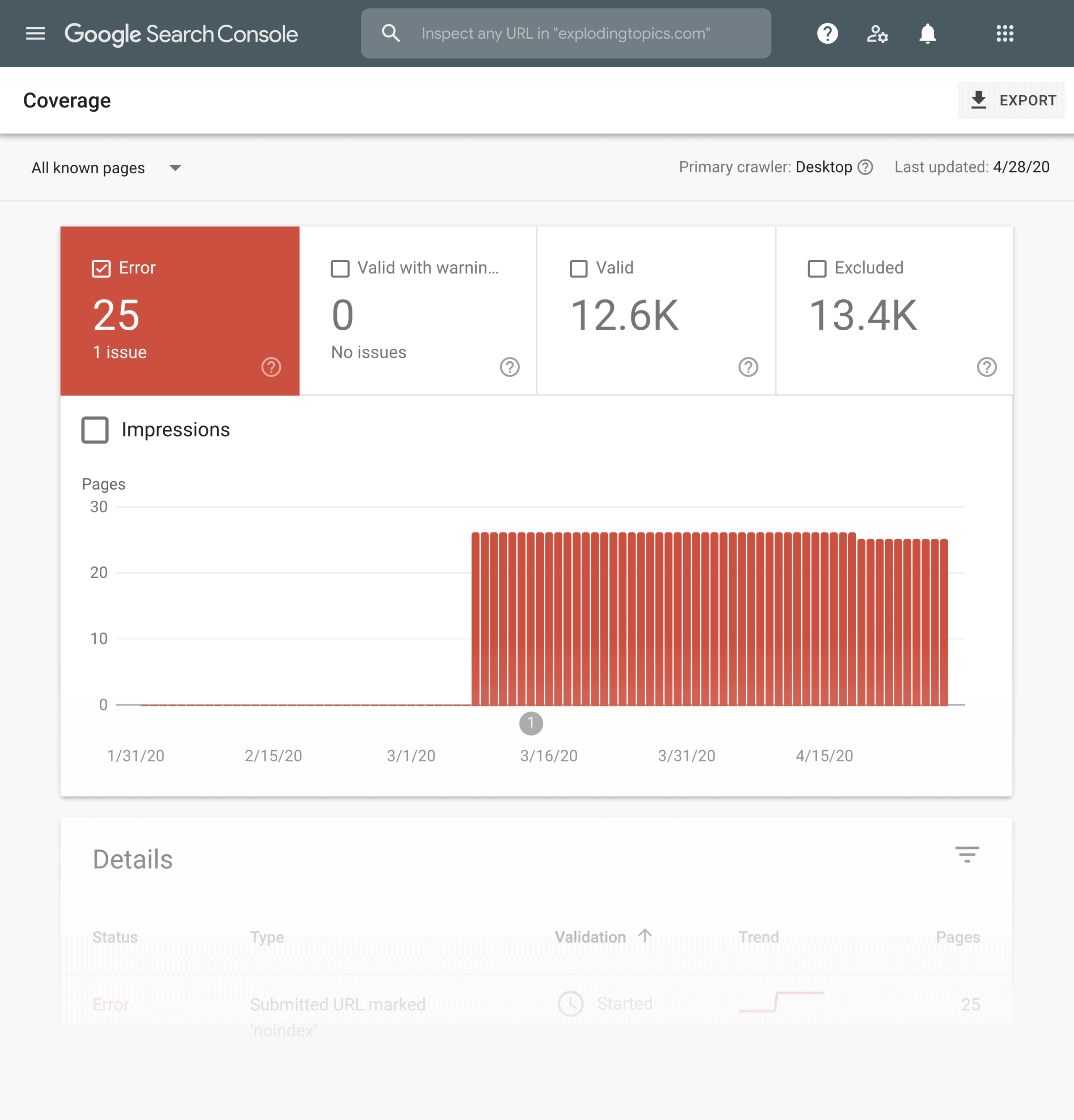This screenshot has height=1120, width=1074.
Task: Click the Google apps grid icon
Action: 1005,34
